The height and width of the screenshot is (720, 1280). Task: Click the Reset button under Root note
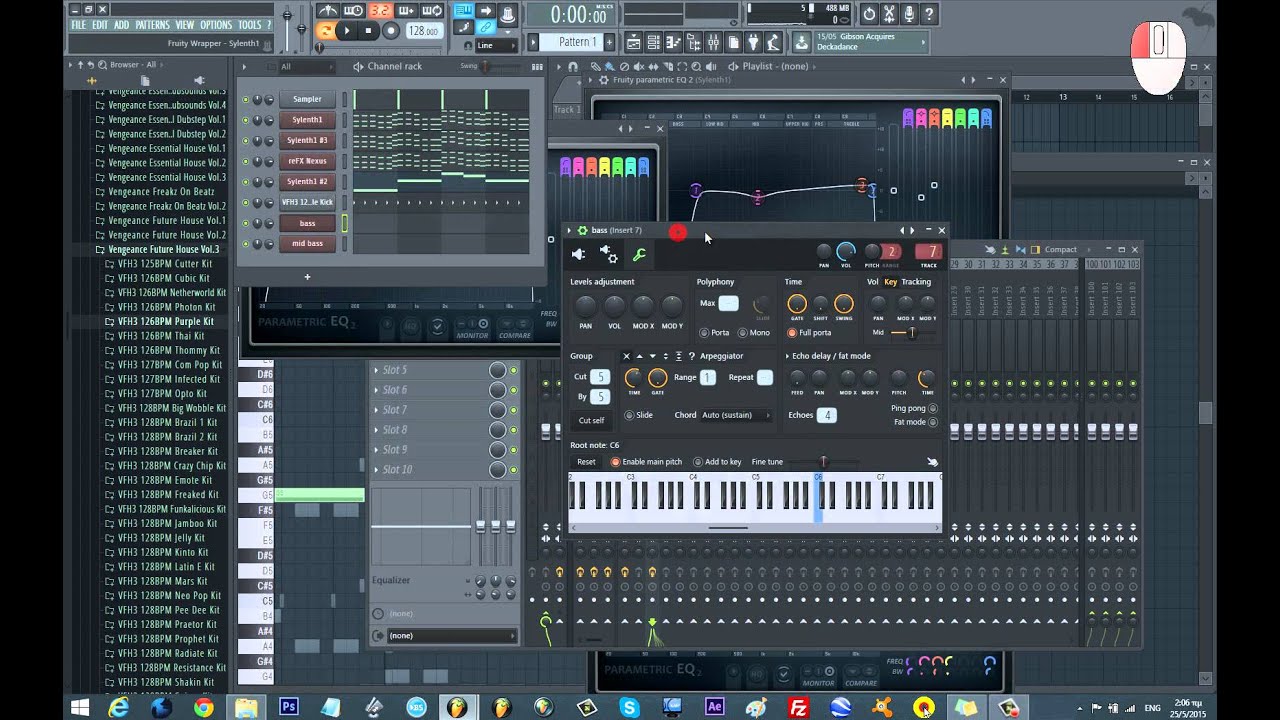(x=586, y=462)
